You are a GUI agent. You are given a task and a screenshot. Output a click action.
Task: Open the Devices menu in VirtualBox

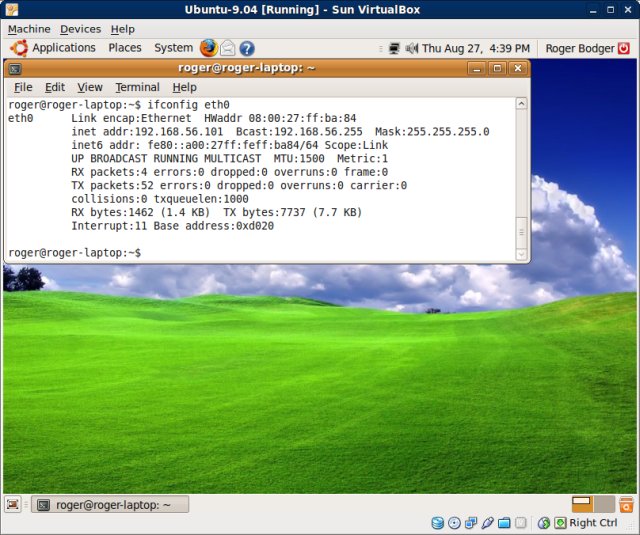(80, 29)
